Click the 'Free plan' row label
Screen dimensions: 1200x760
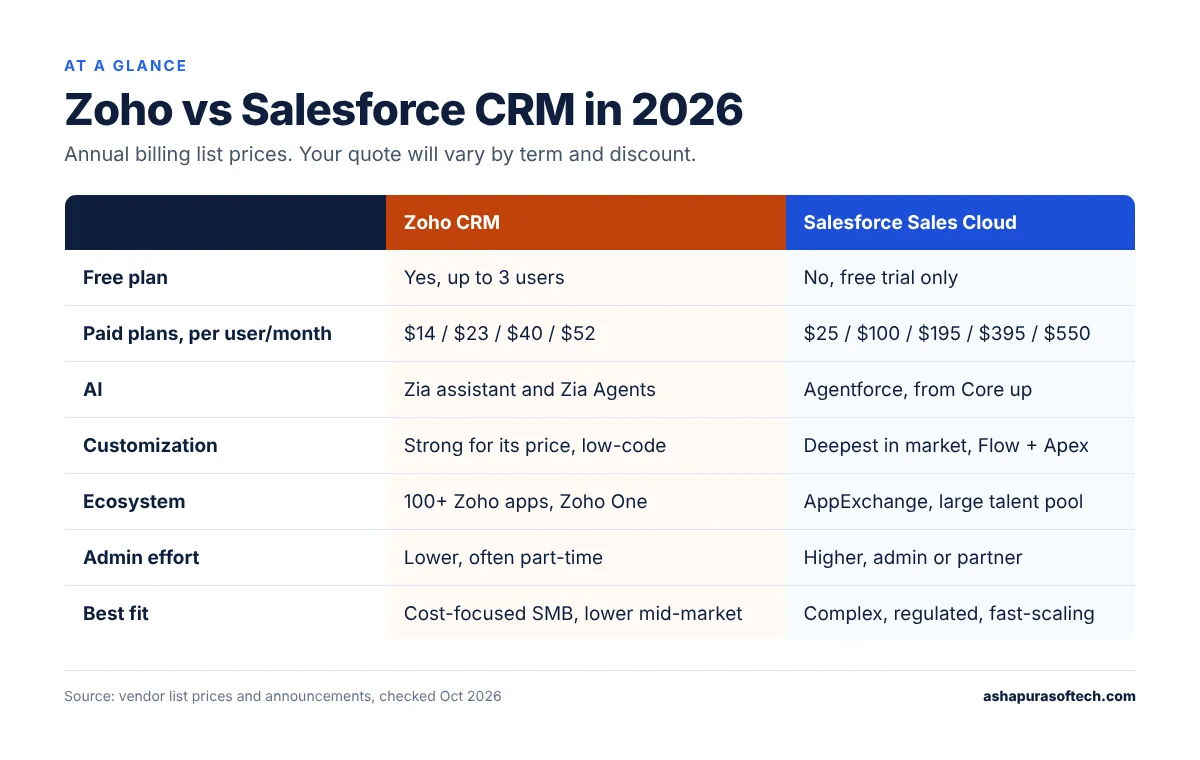click(125, 278)
